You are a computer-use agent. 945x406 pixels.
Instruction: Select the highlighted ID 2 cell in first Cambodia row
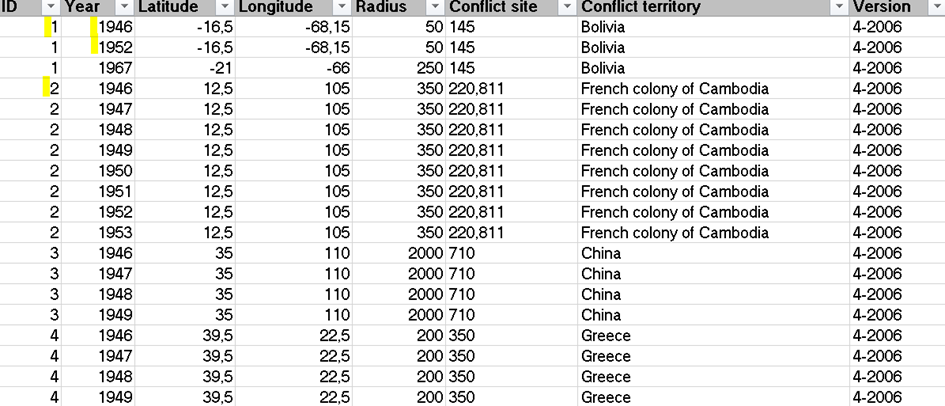(x=30, y=89)
